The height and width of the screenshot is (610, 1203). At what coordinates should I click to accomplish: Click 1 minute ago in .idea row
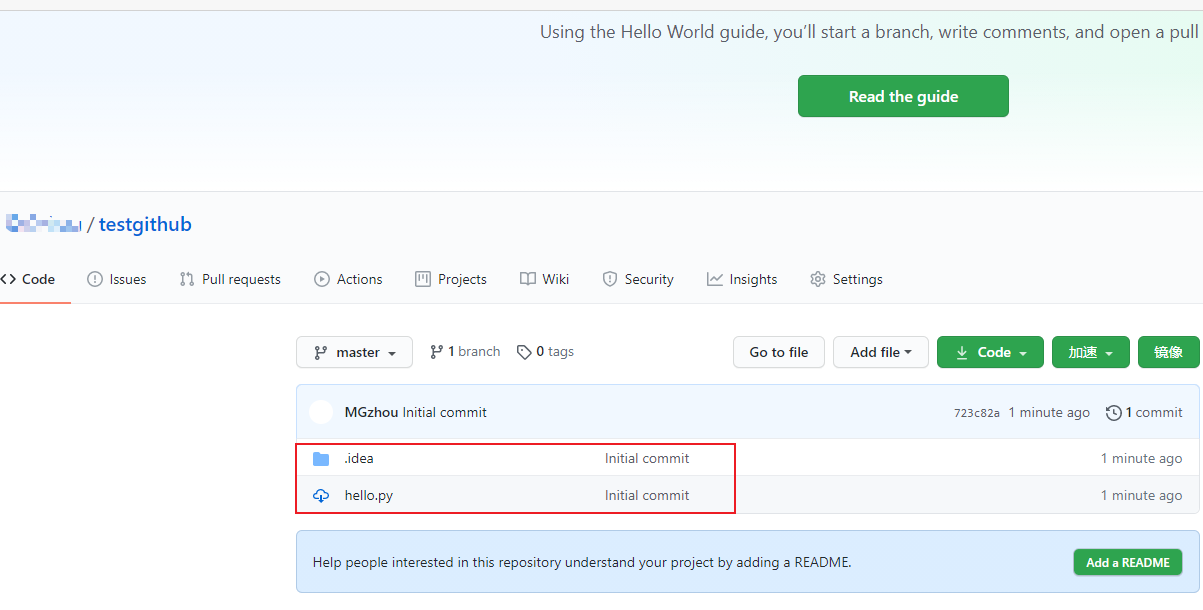[x=1142, y=458]
